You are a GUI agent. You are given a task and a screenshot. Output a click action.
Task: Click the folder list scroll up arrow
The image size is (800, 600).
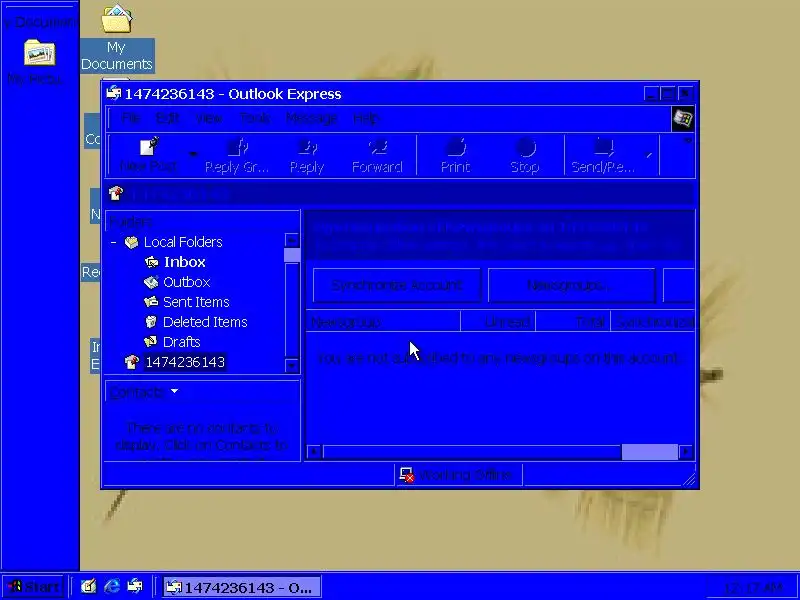pyautogui.click(x=292, y=240)
